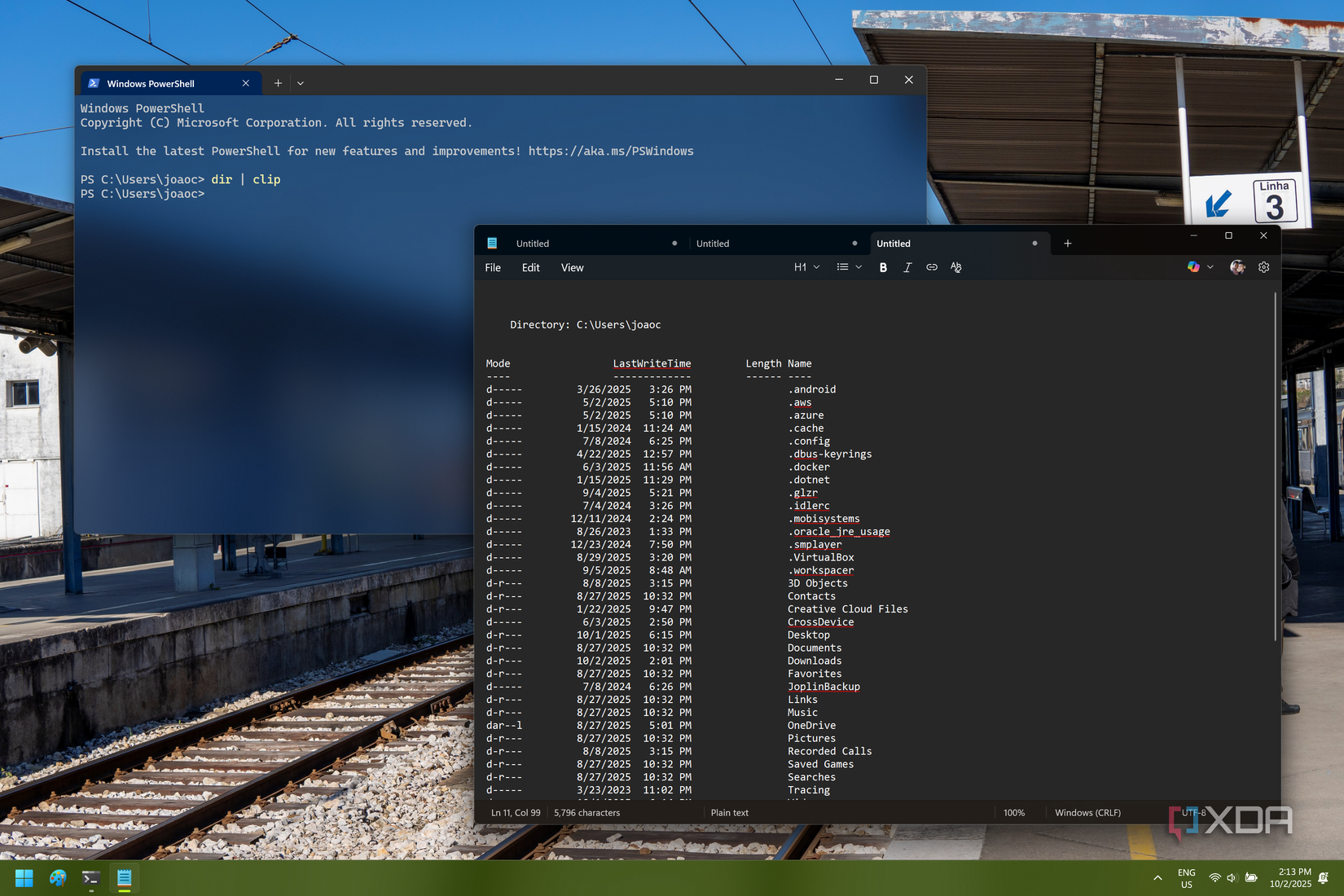Open the H1 heading style dropdown
Screen dimensions: 1344x896
806,267
